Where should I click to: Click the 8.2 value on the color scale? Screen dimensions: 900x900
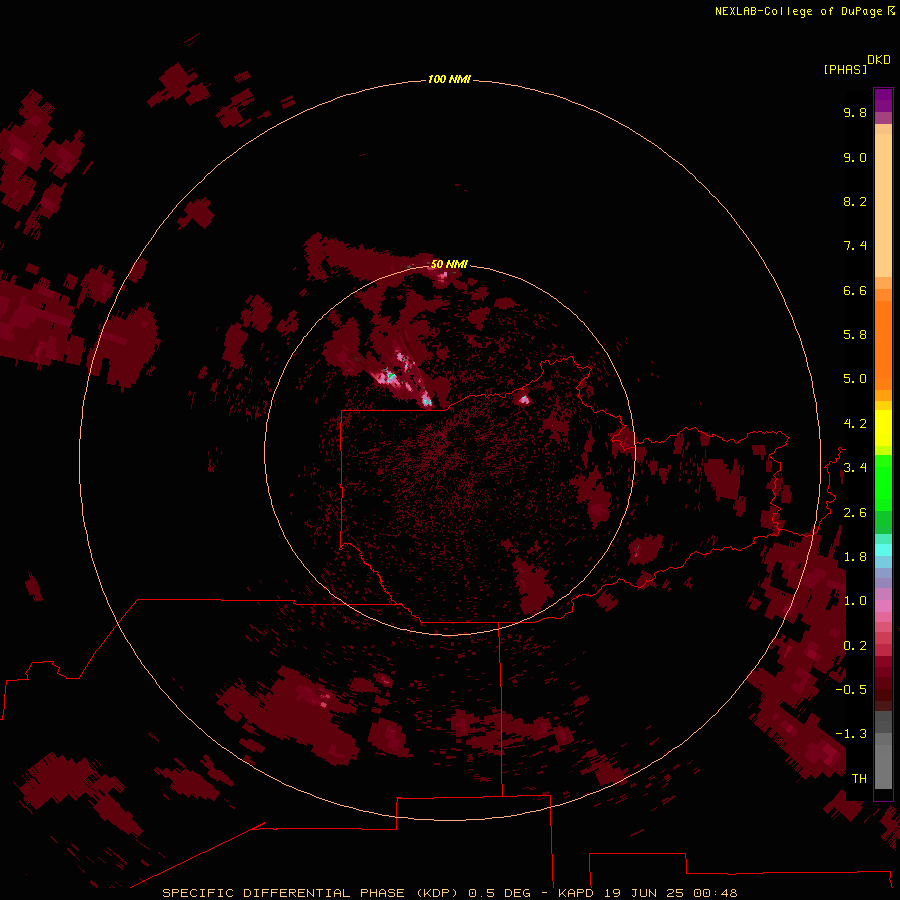pos(855,201)
